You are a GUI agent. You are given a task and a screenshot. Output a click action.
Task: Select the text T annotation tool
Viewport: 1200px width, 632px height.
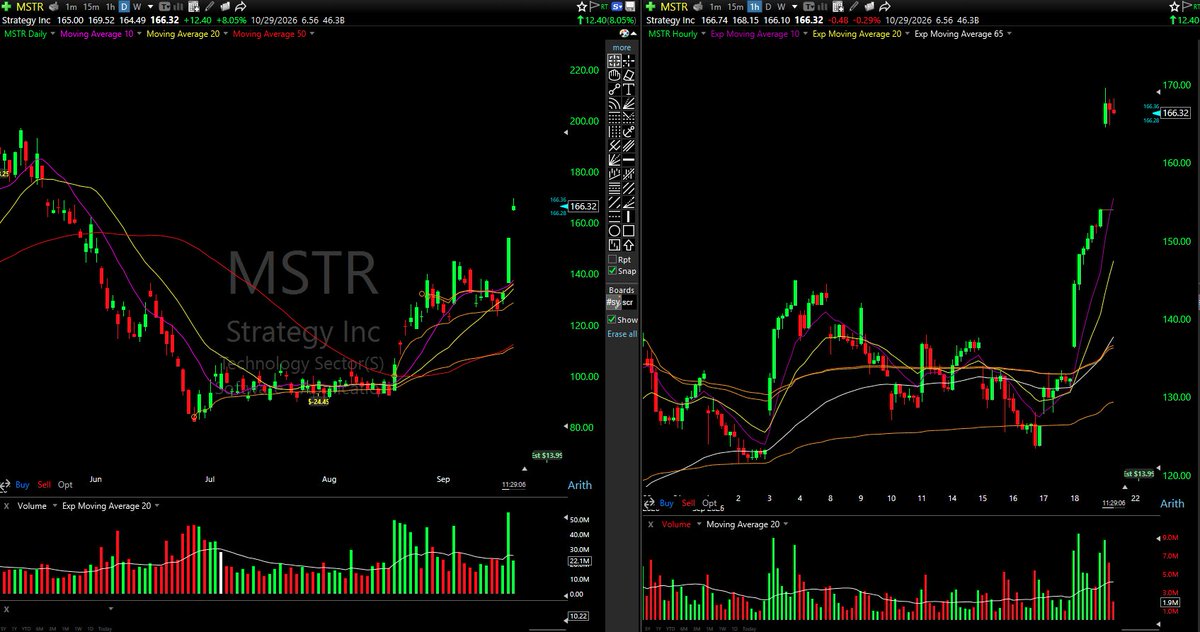coord(630,89)
